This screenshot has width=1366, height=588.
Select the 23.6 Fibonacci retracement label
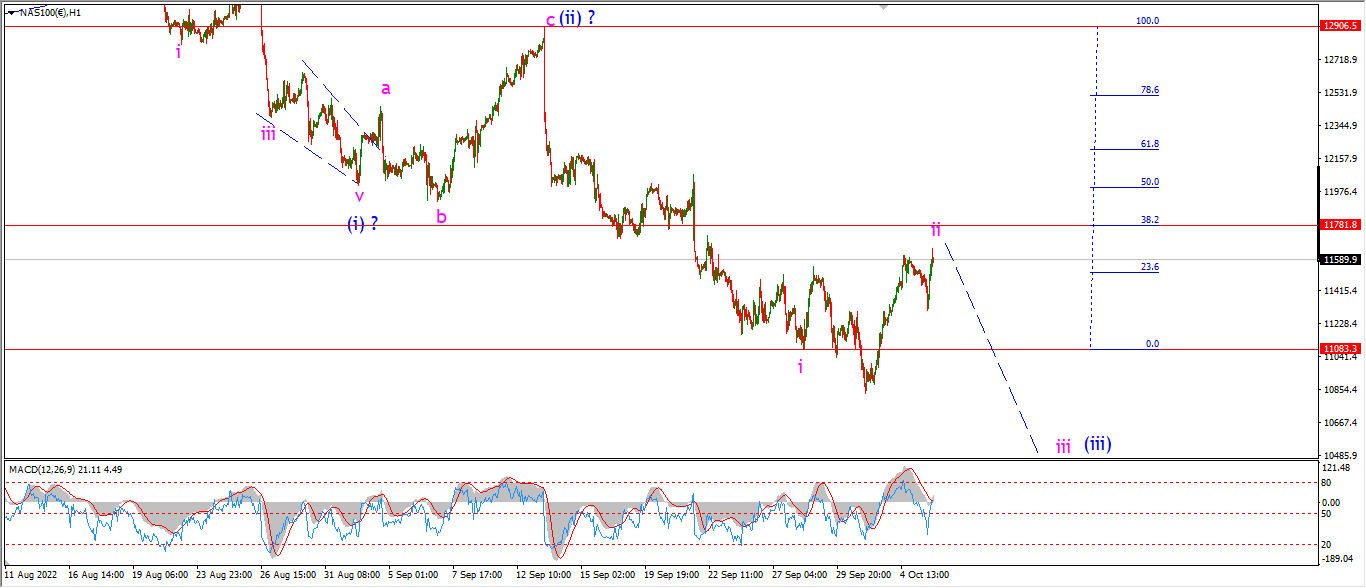1150,267
